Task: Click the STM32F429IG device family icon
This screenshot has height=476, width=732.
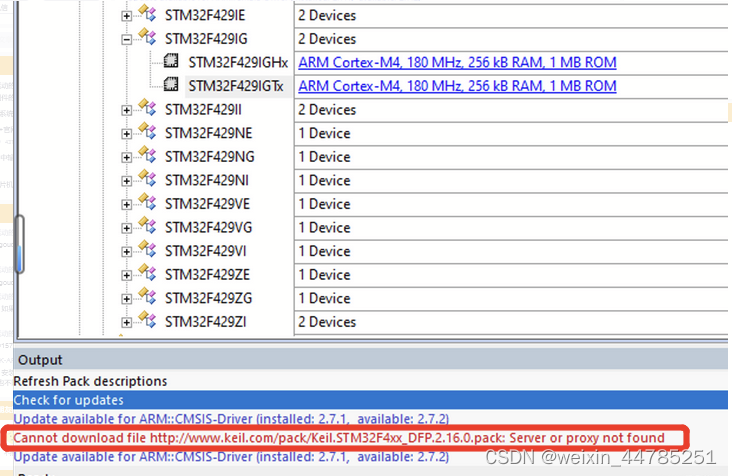Action: (x=148, y=37)
